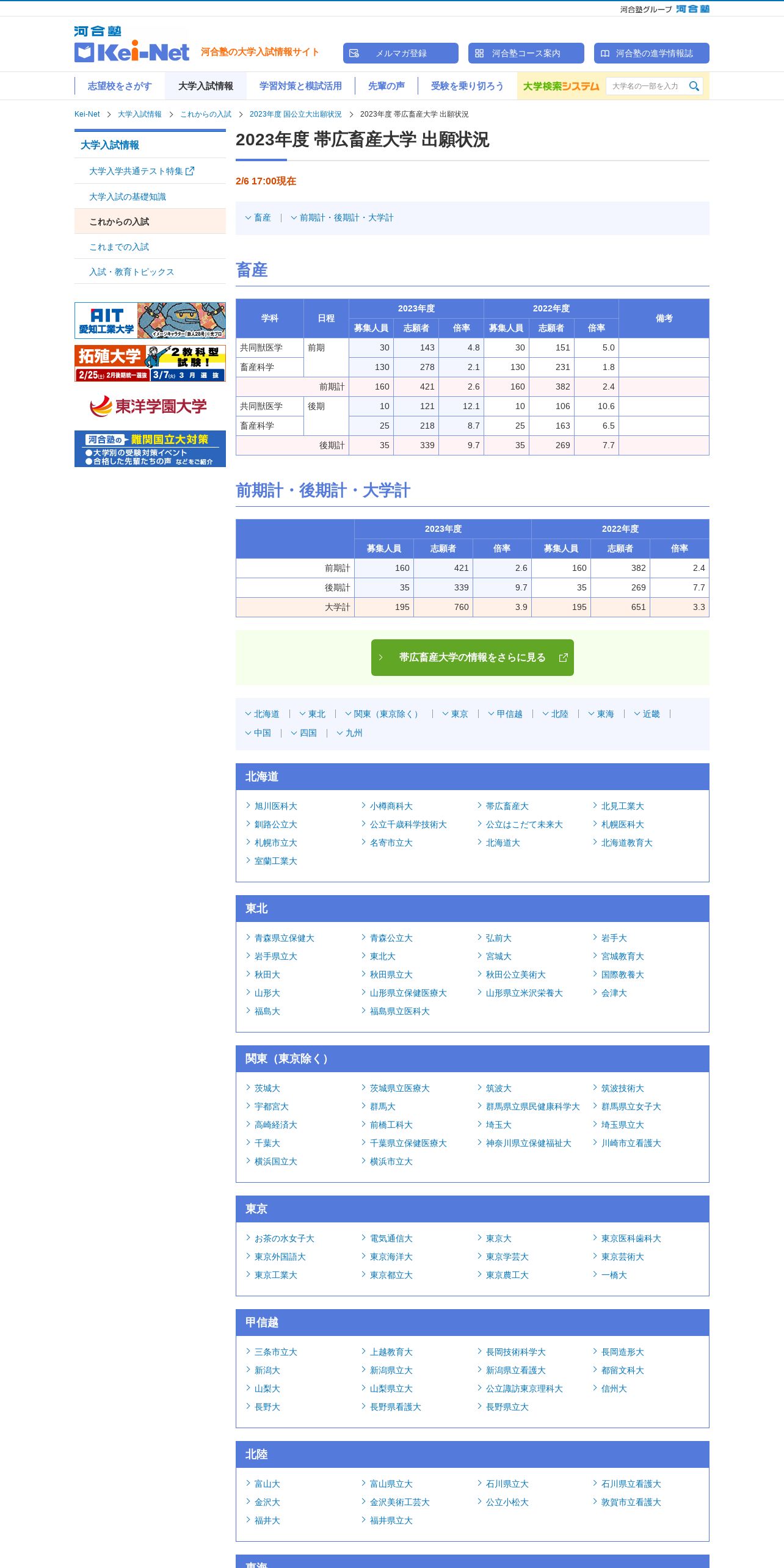Viewport: 784px width, 1568px height.
Task: Click the Kei-Net logo
Action: [x=132, y=45]
